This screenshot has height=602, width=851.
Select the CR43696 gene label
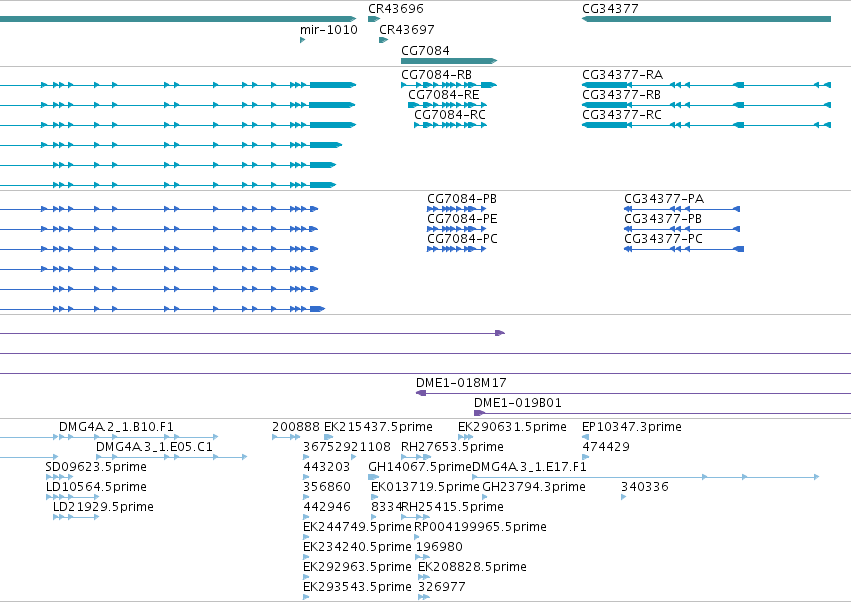click(396, 9)
